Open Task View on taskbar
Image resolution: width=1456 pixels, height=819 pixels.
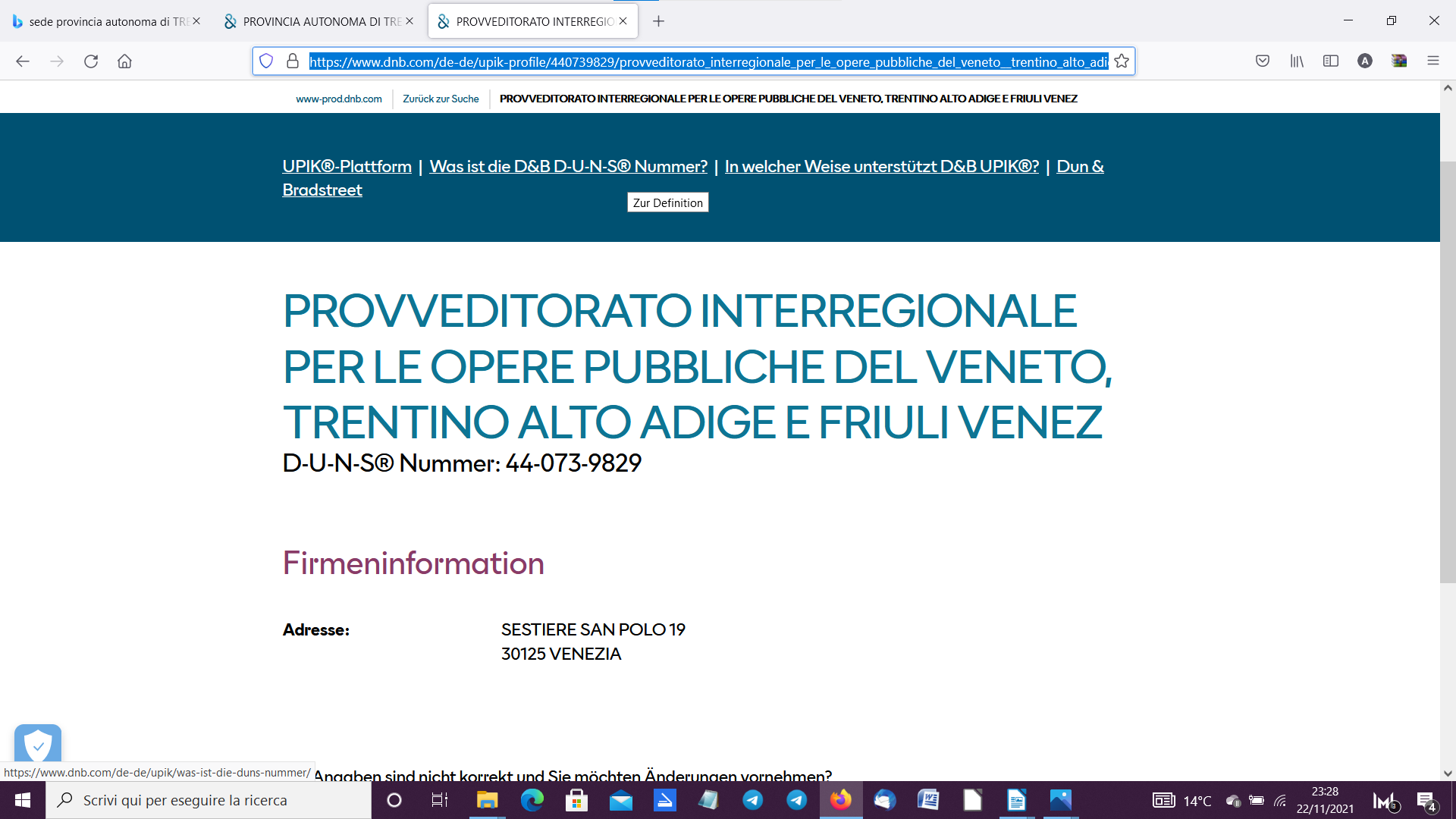tap(439, 800)
